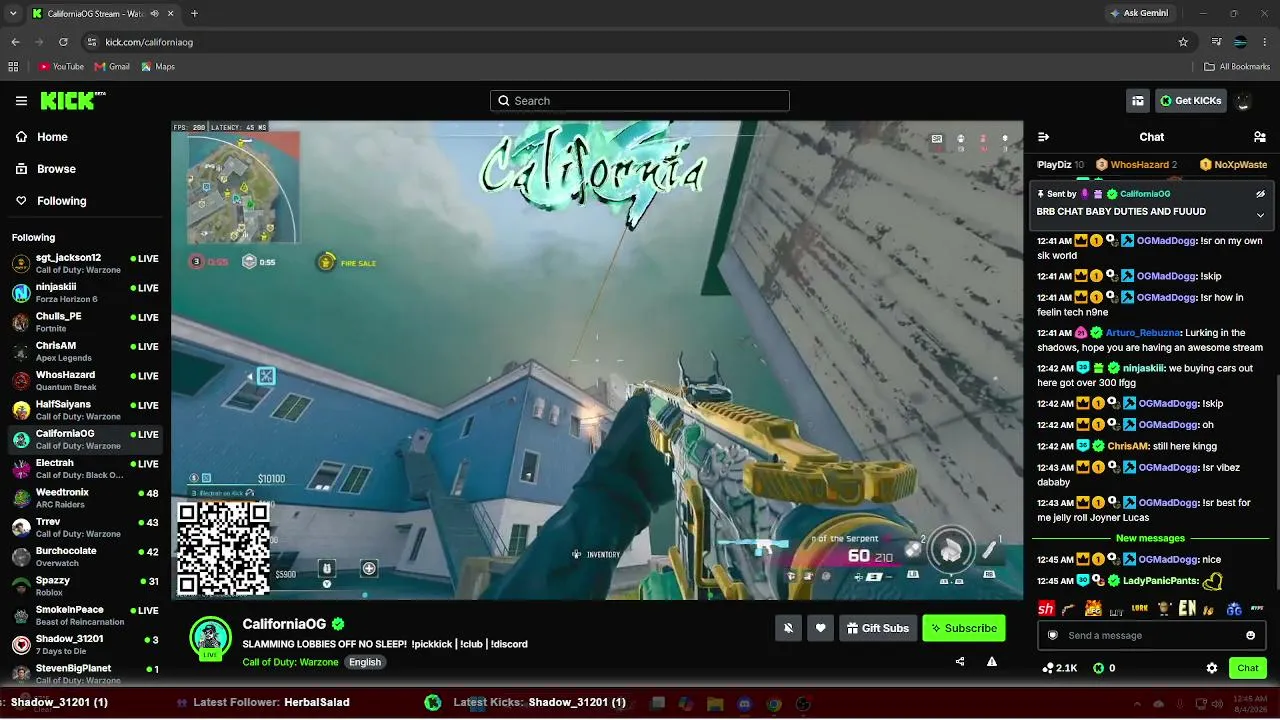The width and height of the screenshot is (1280, 720).
Task: Open All Bookmarks folder
Action: click(x=1237, y=67)
